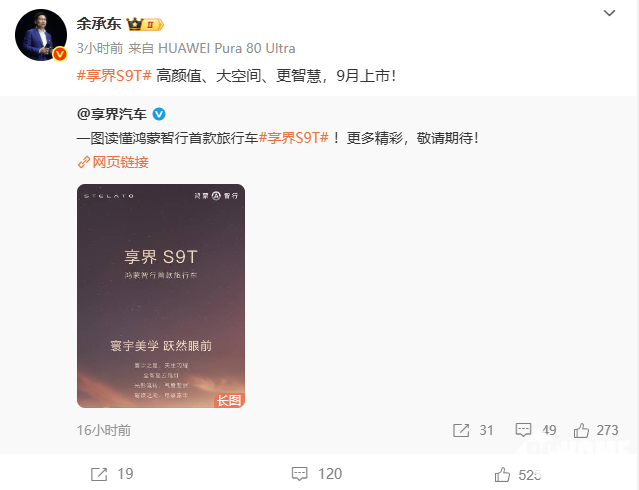Like 余承东's post with 525 likes
The height and width of the screenshot is (490, 639).
click(x=518, y=475)
